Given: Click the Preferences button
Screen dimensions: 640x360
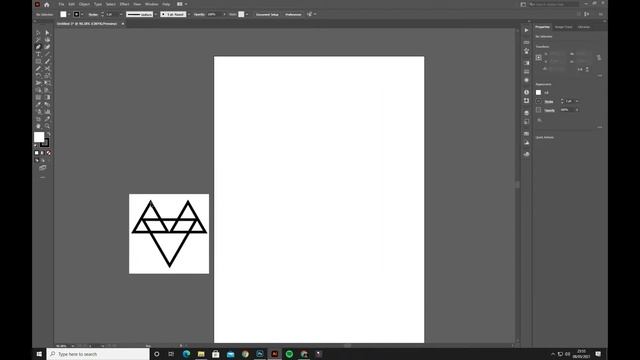Looking at the screenshot, I should point(293,14).
